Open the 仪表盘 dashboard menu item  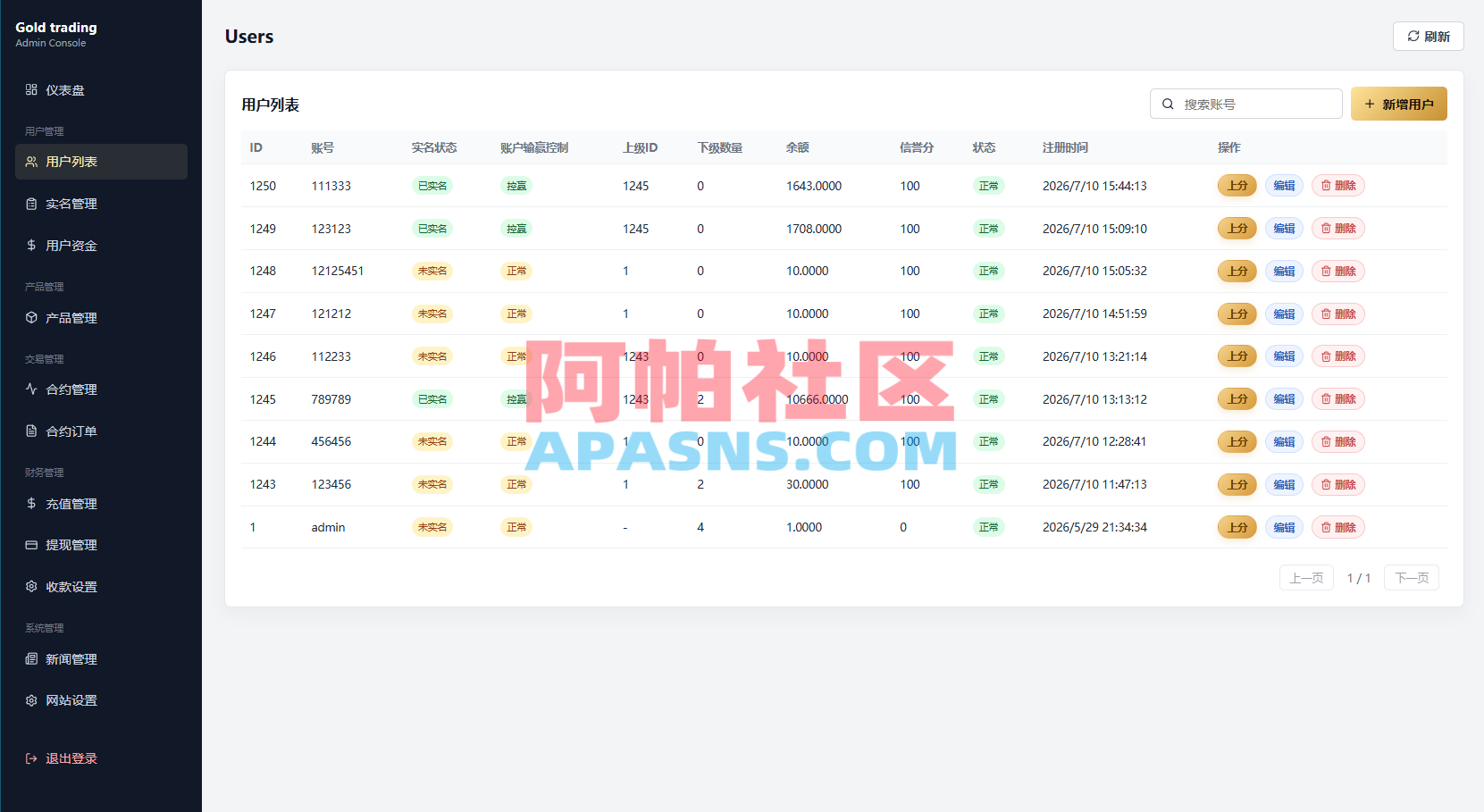101,90
